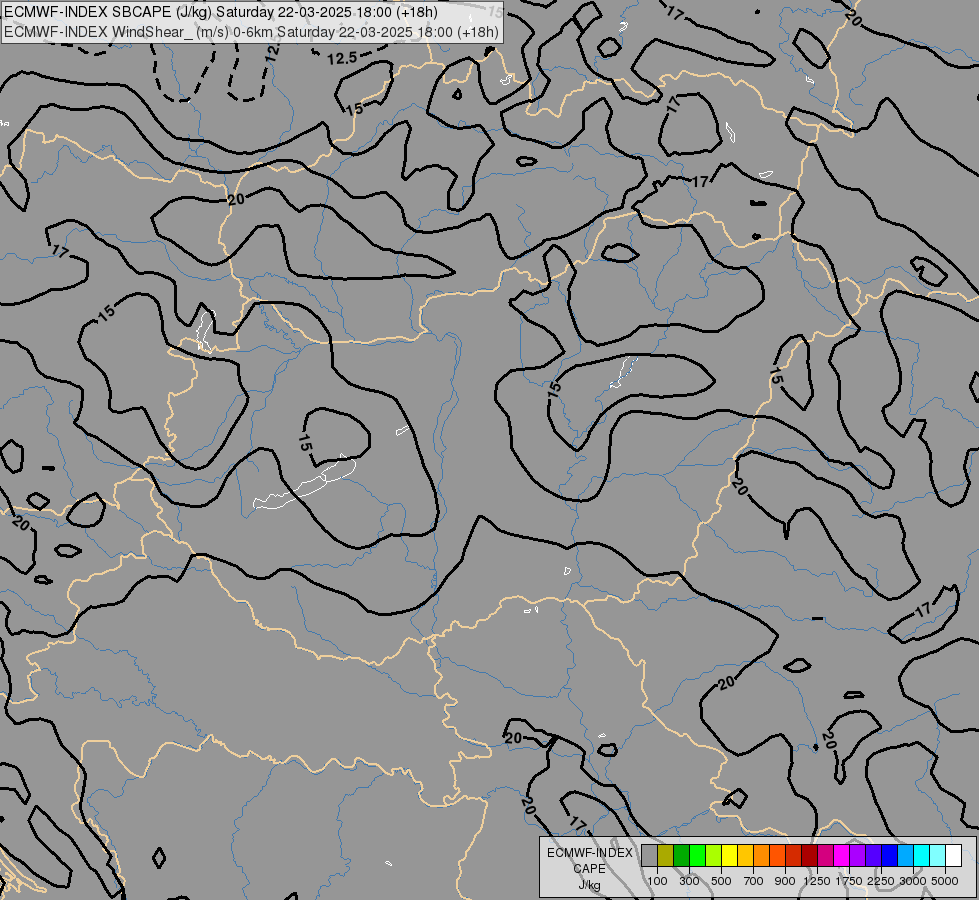Click the legend value 3000

[913, 881]
